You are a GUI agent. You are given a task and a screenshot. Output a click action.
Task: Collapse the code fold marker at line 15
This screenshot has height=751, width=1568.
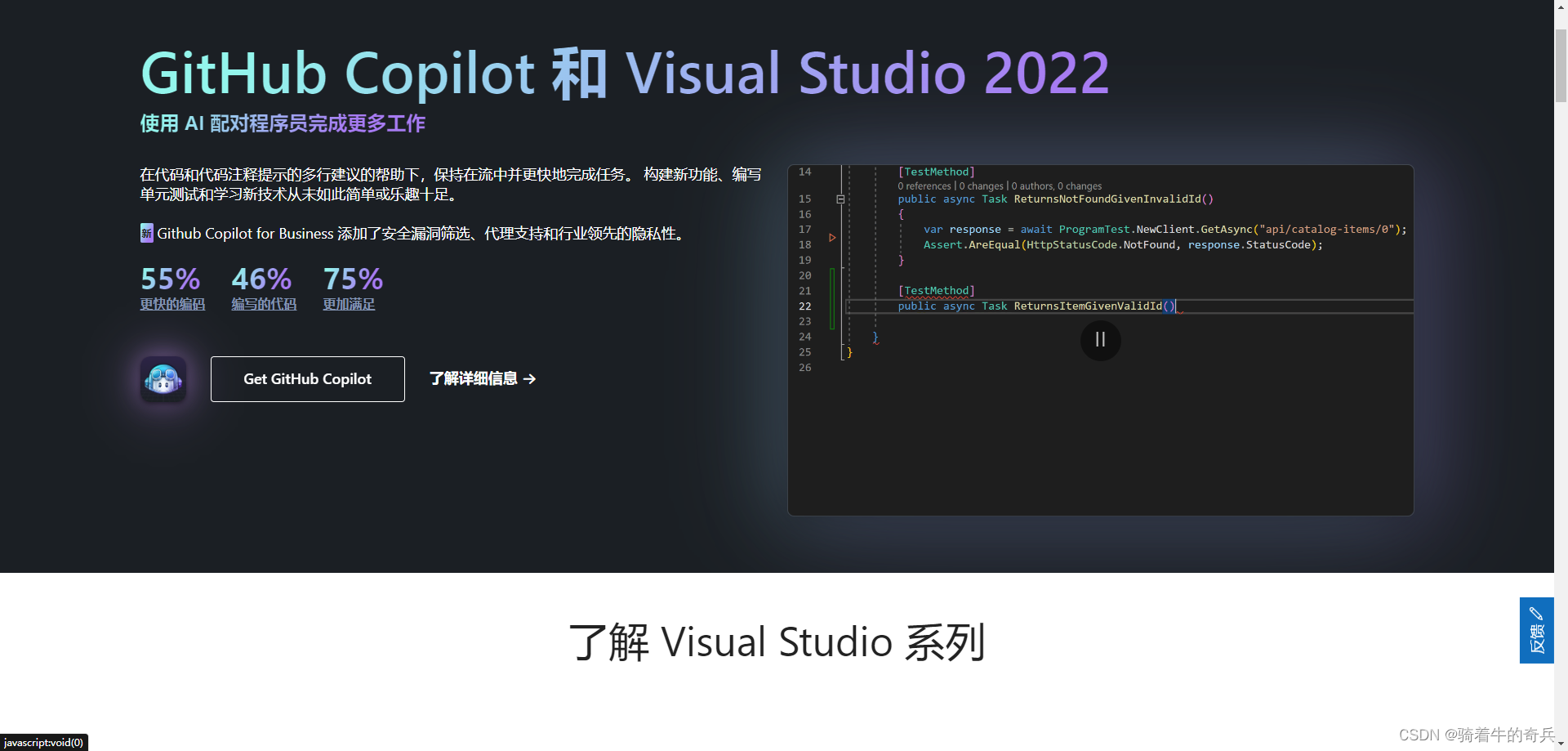coord(840,199)
